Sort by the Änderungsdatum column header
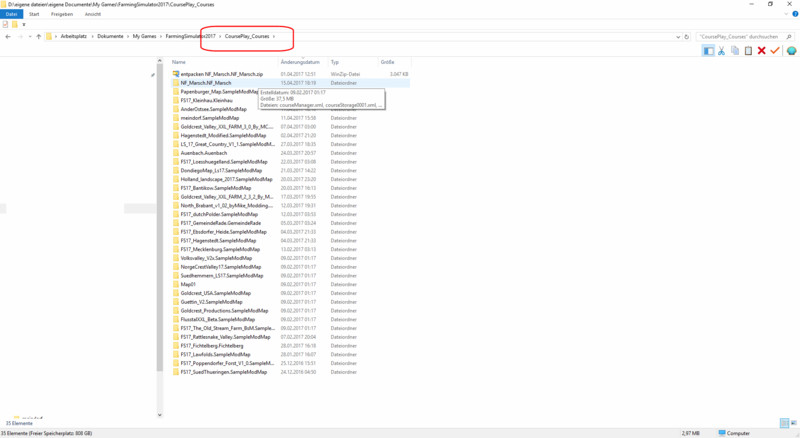800x438 pixels. 300,62
